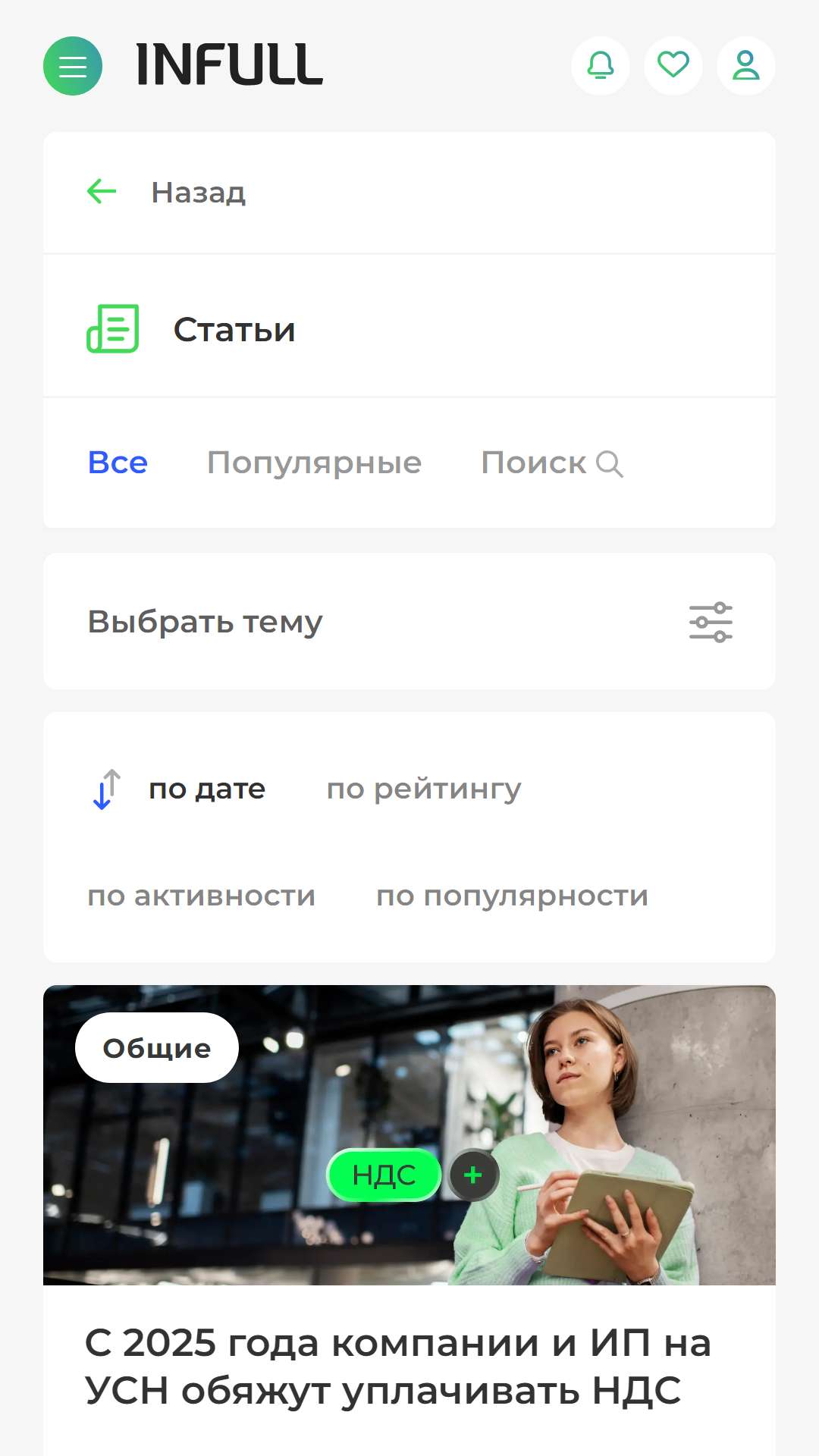This screenshot has width=819, height=1456.
Task: Open notifications bell icon
Action: (x=601, y=66)
